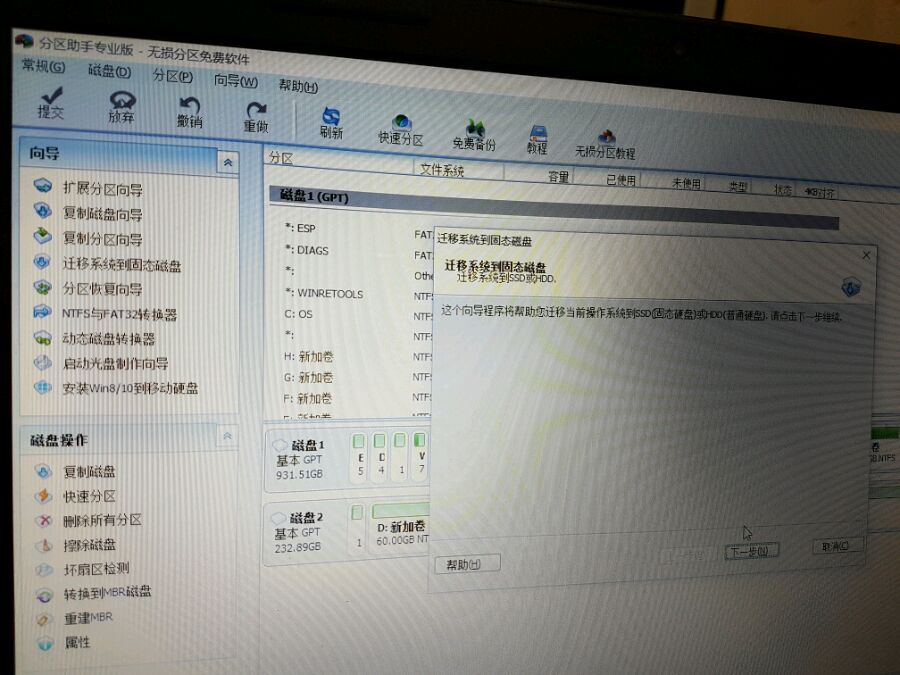The height and width of the screenshot is (675, 900).
Task: Open NTFS与FAT32转换器
Action: point(105,313)
